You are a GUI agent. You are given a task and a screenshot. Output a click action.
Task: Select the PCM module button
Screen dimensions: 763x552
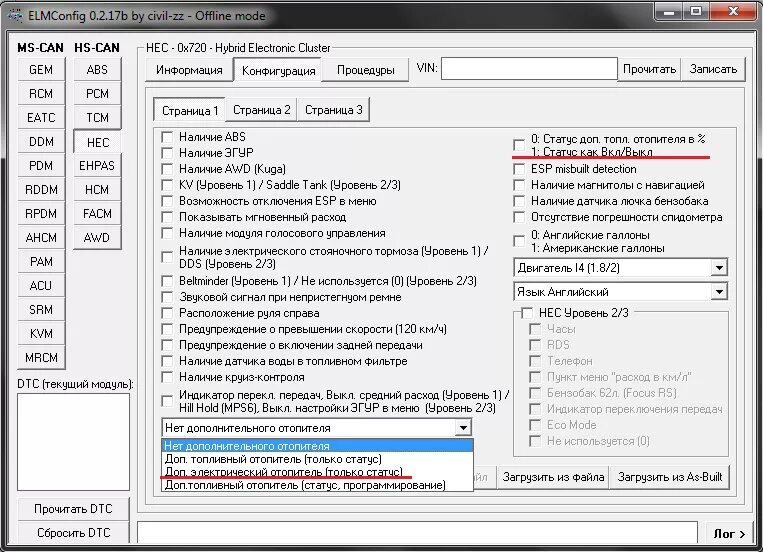[97, 93]
